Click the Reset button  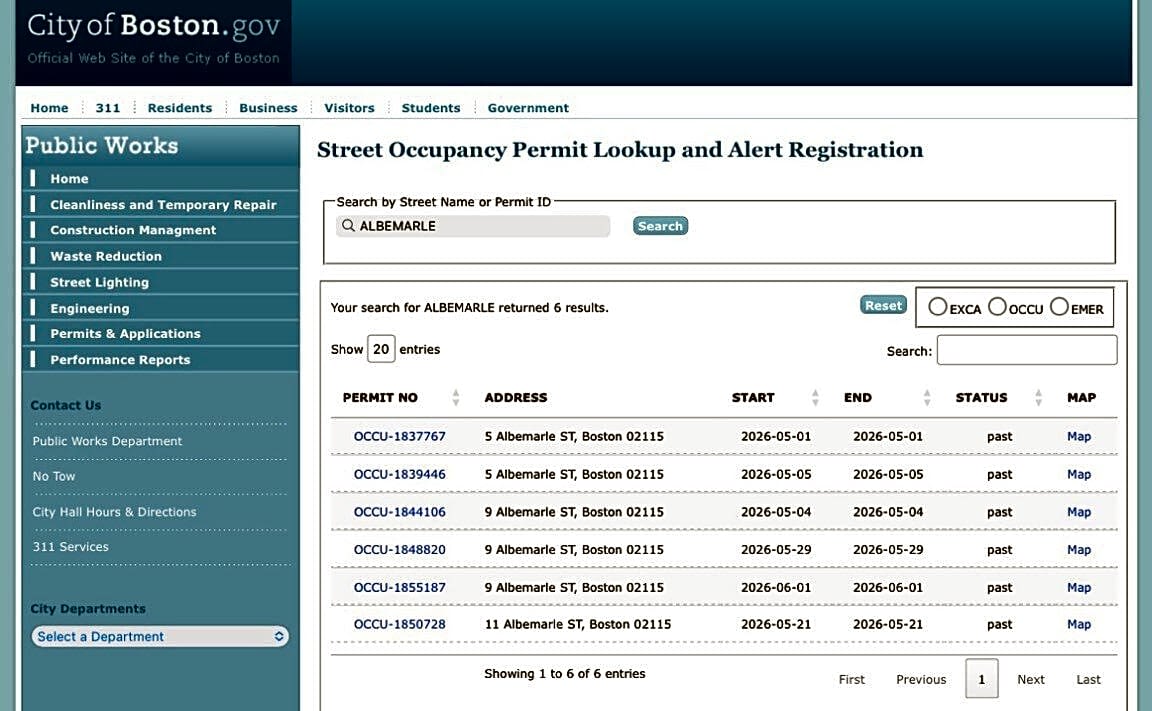(x=883, y=306)
